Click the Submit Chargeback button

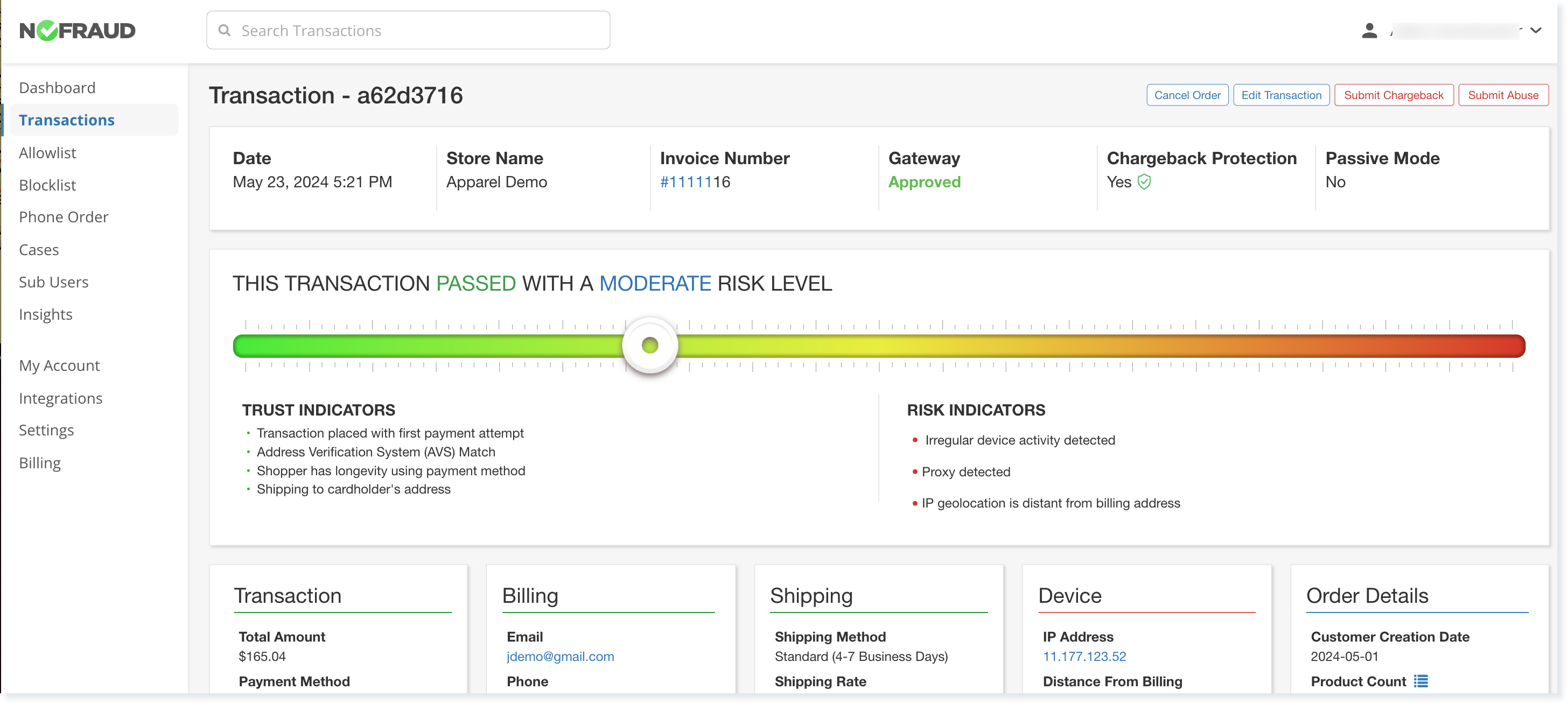[1394, 95]
